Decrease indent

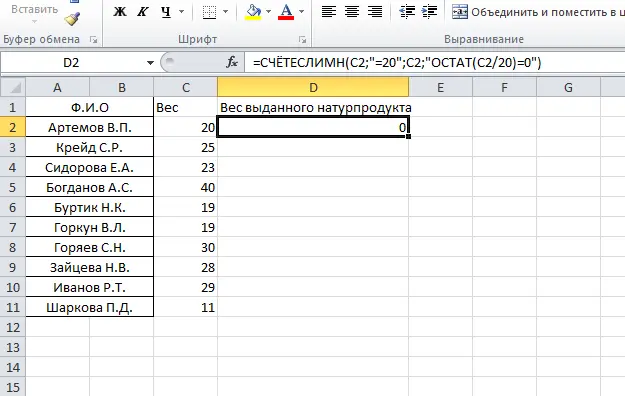pyautogui.click(x=407, y=12)
